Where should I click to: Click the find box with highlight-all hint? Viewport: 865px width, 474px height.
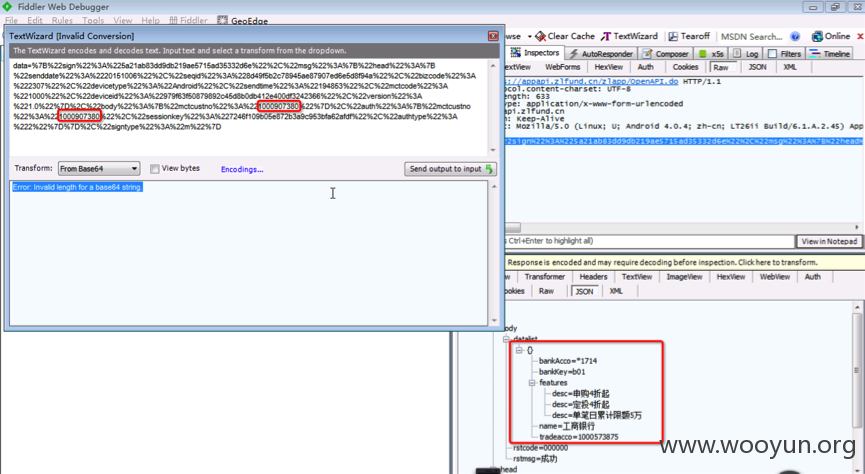pyautogui.click(x=649, y=241)
